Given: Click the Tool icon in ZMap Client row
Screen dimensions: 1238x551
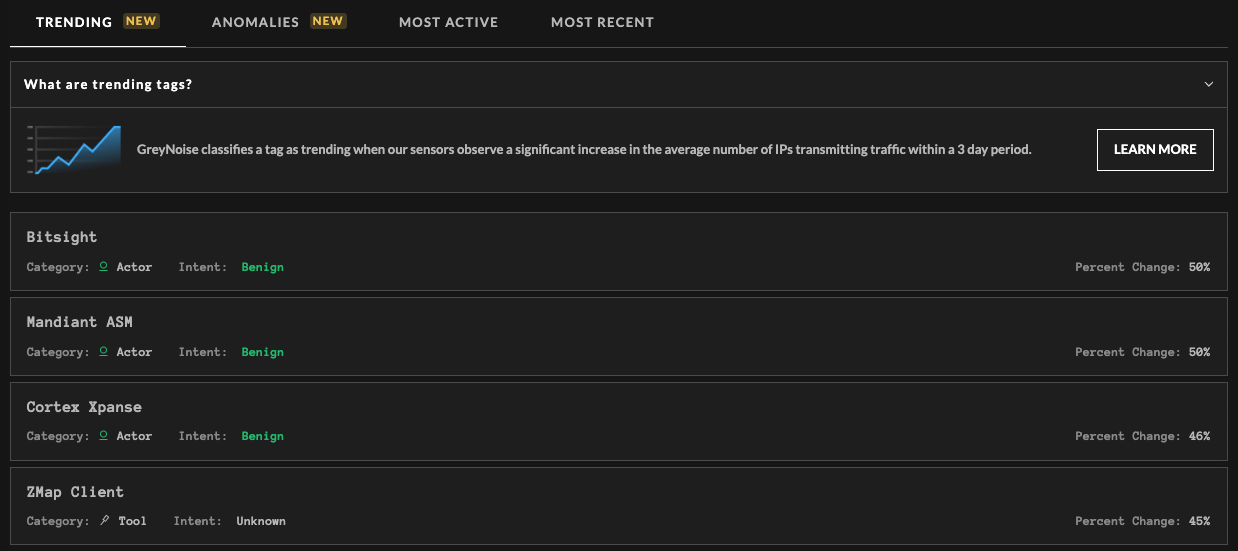Looking at the screenshot, I should 105,521.
